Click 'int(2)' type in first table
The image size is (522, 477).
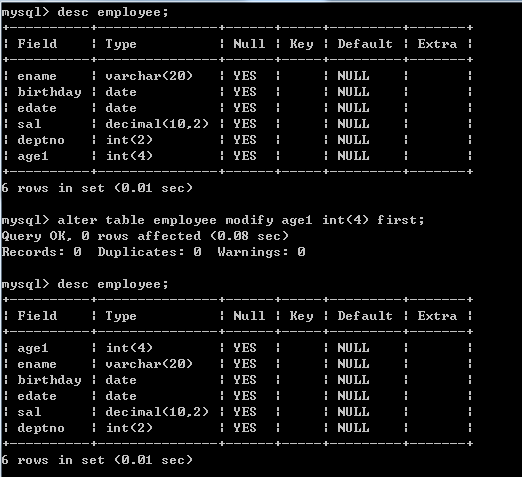pyautogui.click(x=129, y=140)
